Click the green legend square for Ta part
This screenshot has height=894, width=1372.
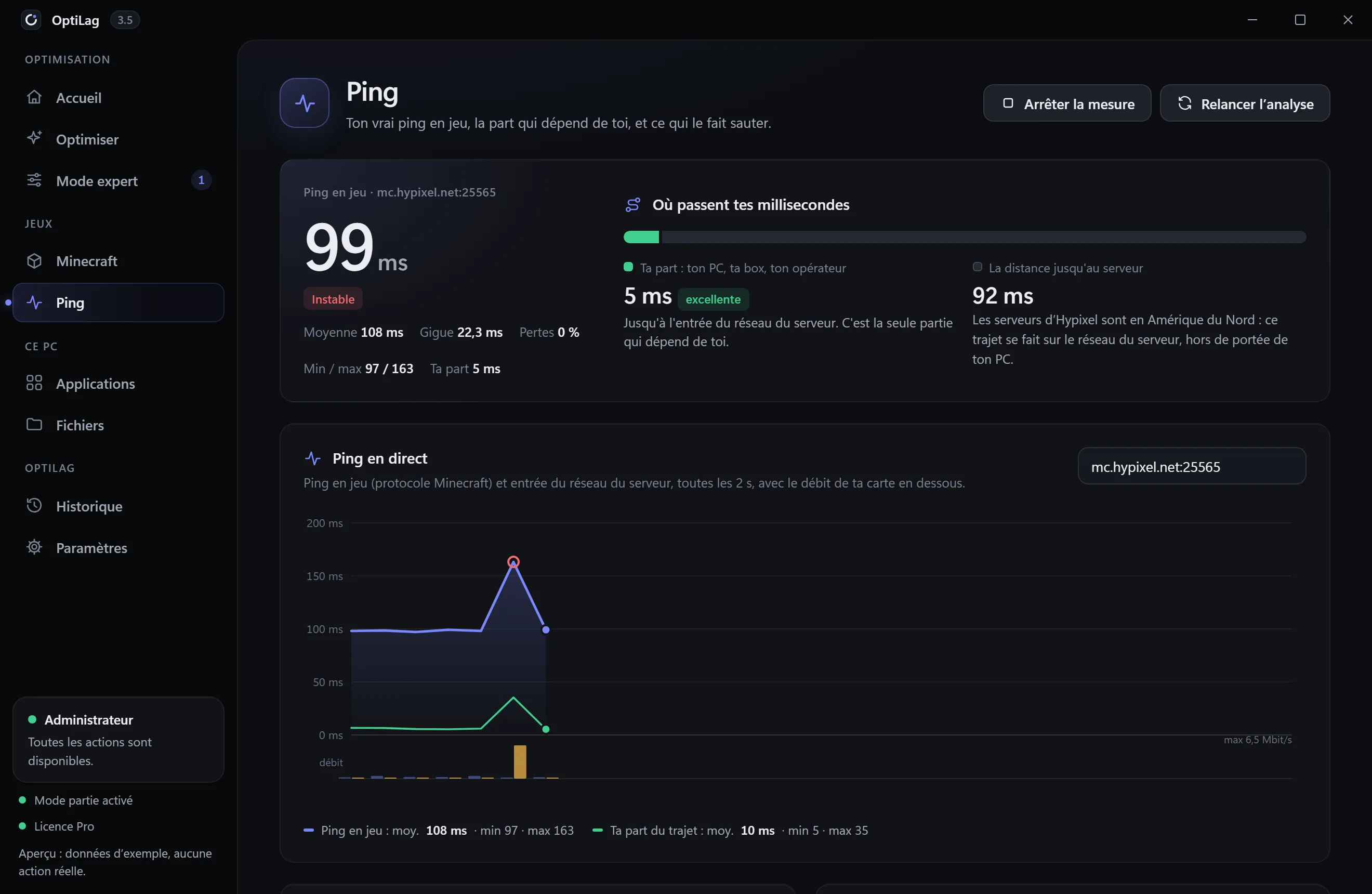628,266
